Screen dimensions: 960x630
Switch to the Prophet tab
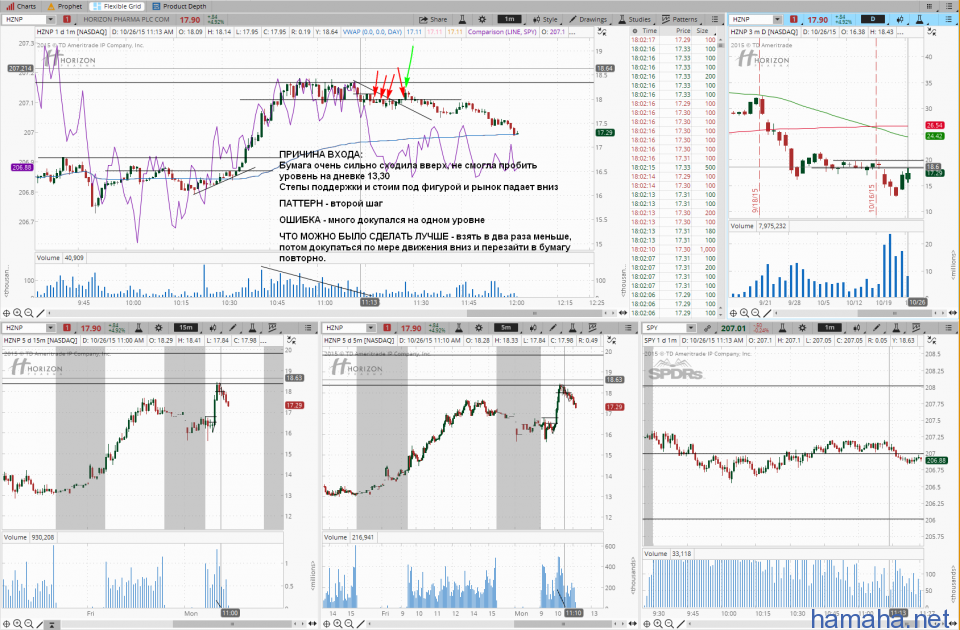coord(65,6)
